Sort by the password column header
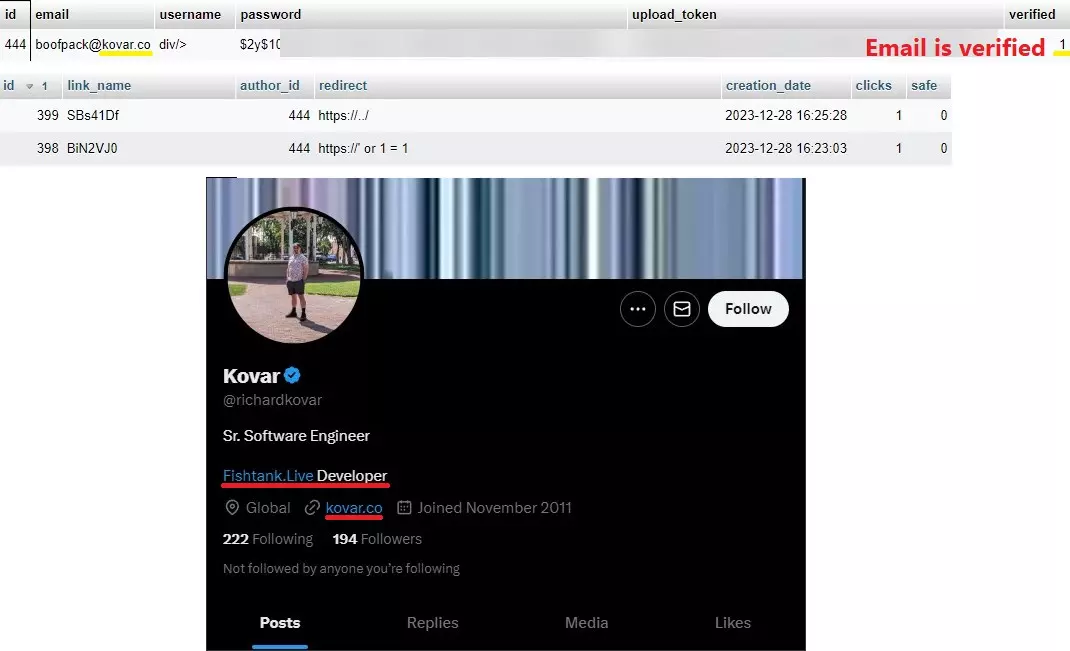Screen dimensions: 1070x651 click(x=270, y=14)
